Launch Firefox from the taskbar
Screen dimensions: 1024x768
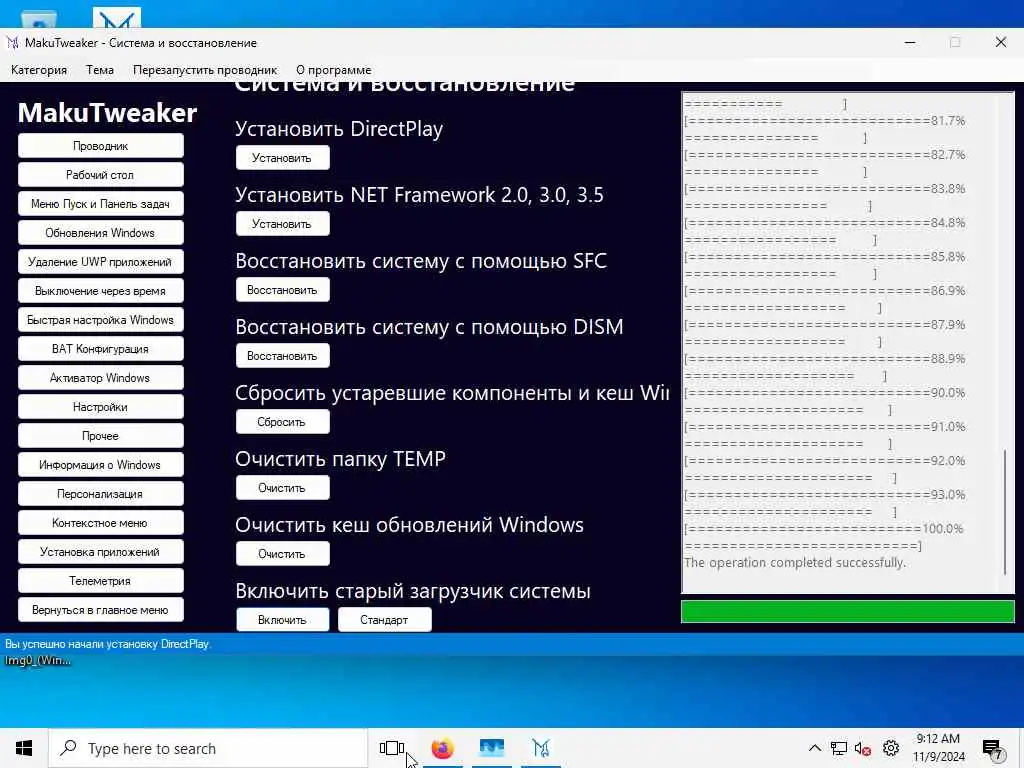click(442, 748)
